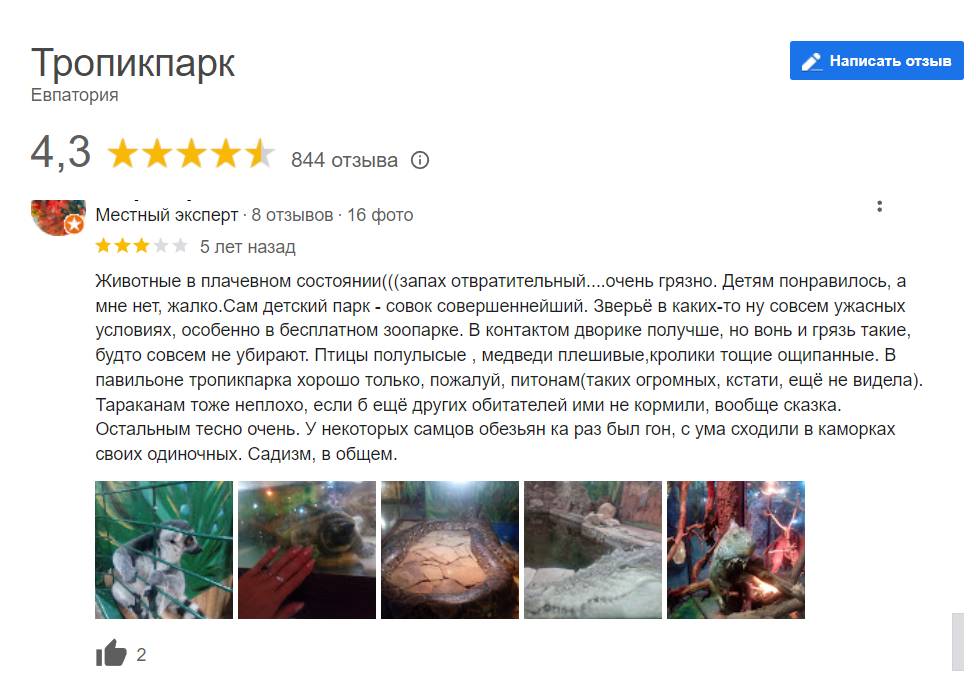
Task: Click the review's three-star rating
Action: click(x=141, y=246)
